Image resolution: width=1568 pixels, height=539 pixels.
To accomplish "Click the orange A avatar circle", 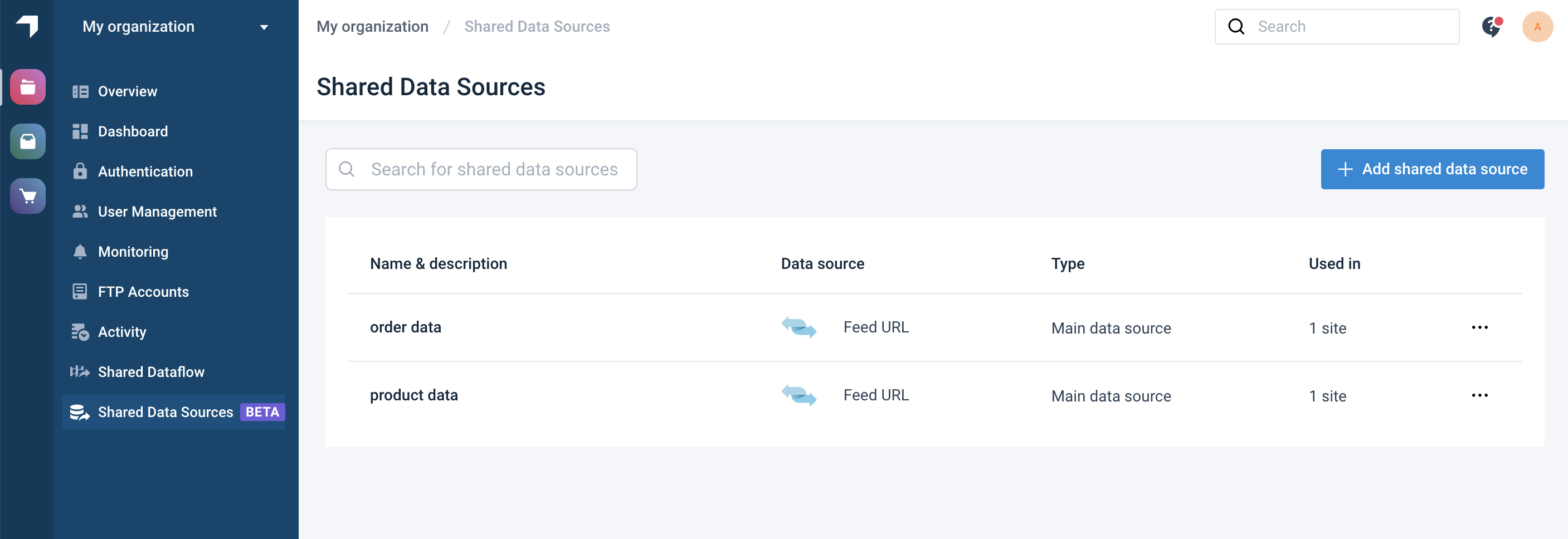I will pyautogui.click(x=1538, y=26).
